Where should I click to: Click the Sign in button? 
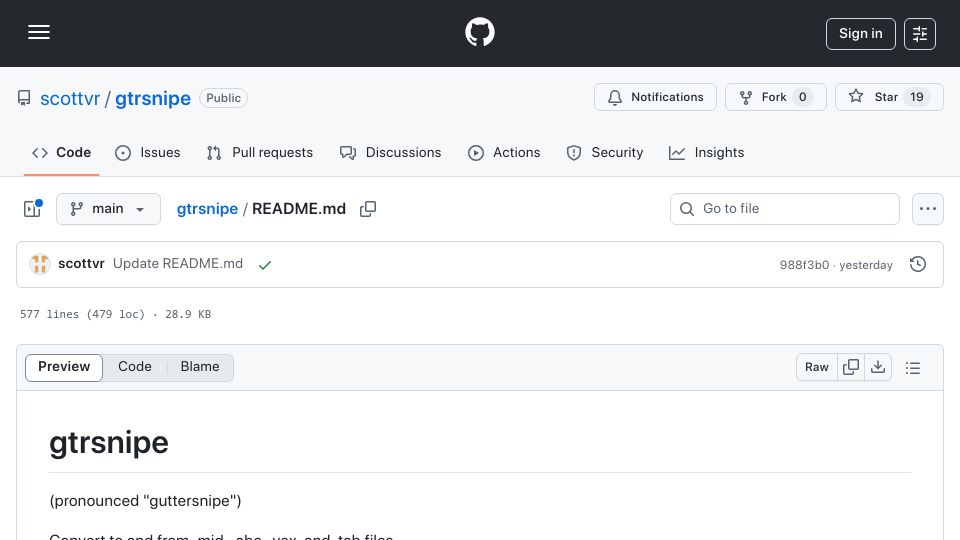point(860,34)
